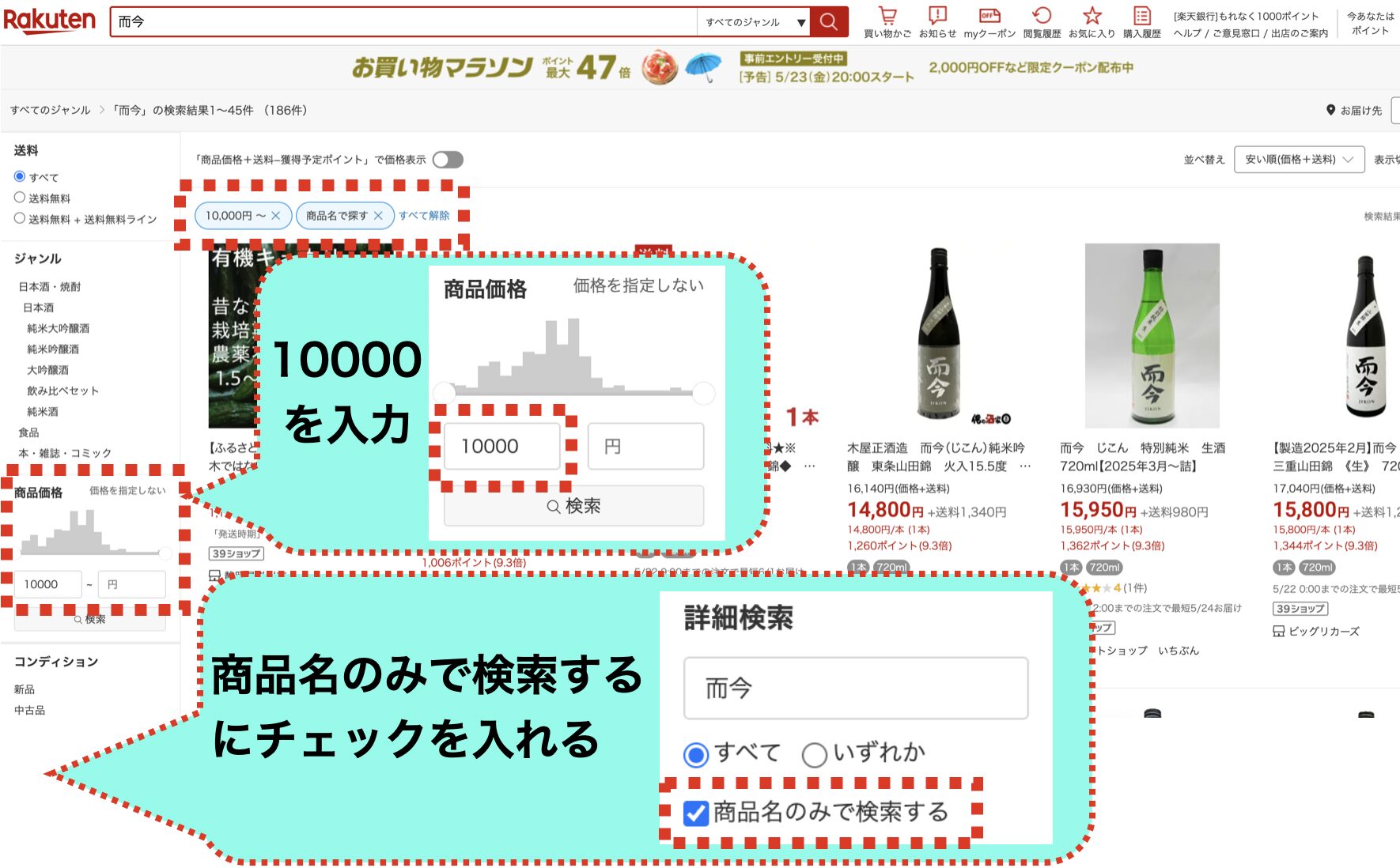This screenshot has height=868, width=1400.
Task: Open 而今 じこん 特別純米 生酒 720ml title
Action: (x=1142, y=457)
